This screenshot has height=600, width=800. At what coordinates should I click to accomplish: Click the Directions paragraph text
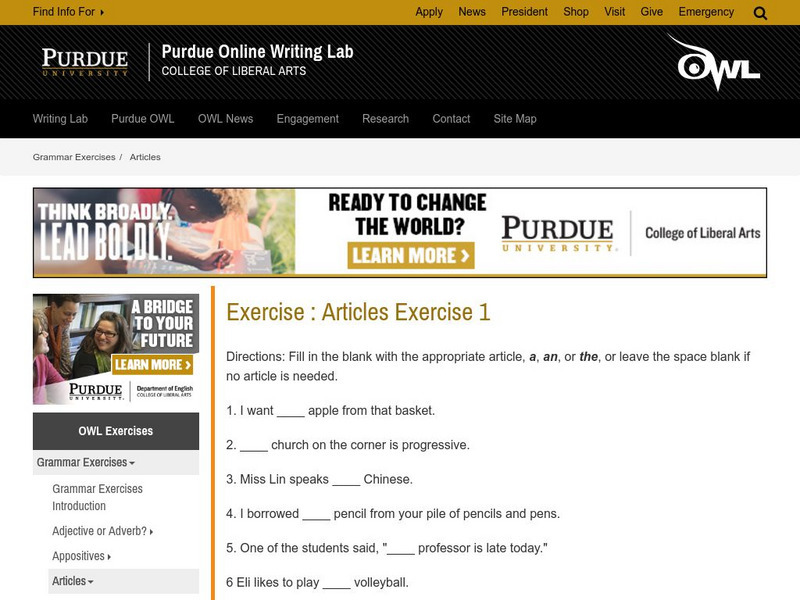click(488, 366)
